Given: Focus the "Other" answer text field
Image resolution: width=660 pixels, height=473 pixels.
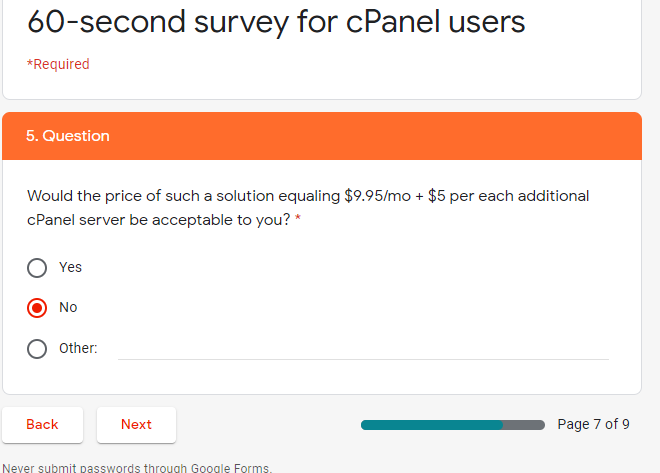Looking at the screenshot, I should (x=362, y=348).
